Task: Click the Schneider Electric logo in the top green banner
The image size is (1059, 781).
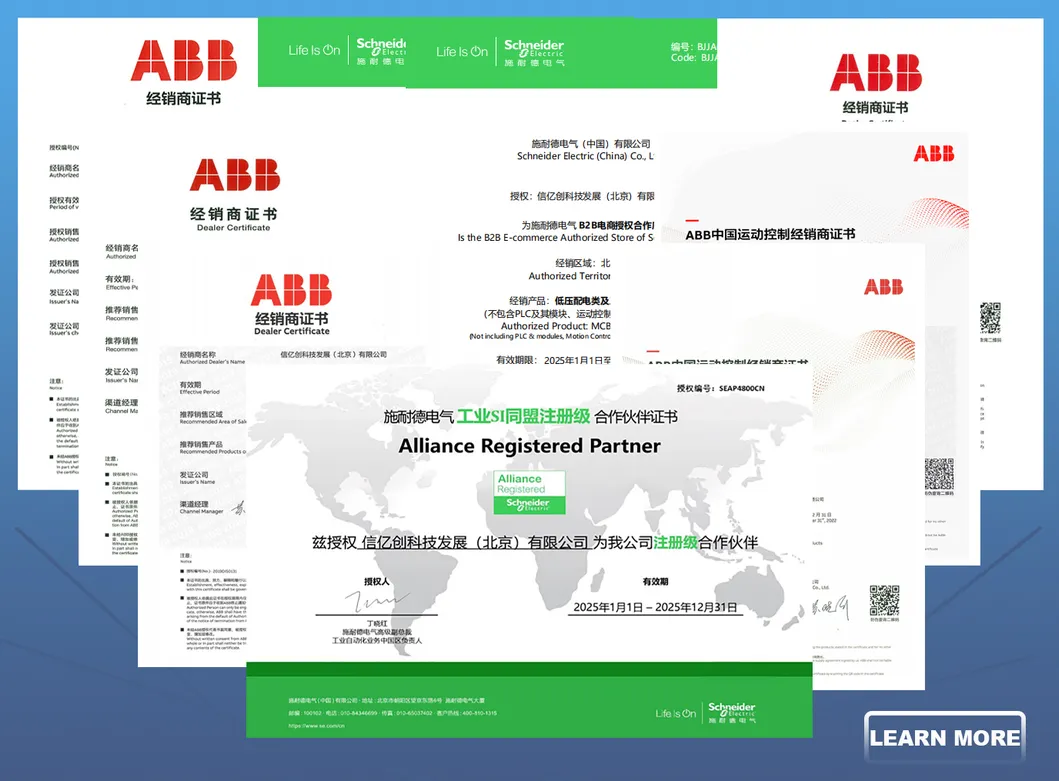Action: [534, 50]
